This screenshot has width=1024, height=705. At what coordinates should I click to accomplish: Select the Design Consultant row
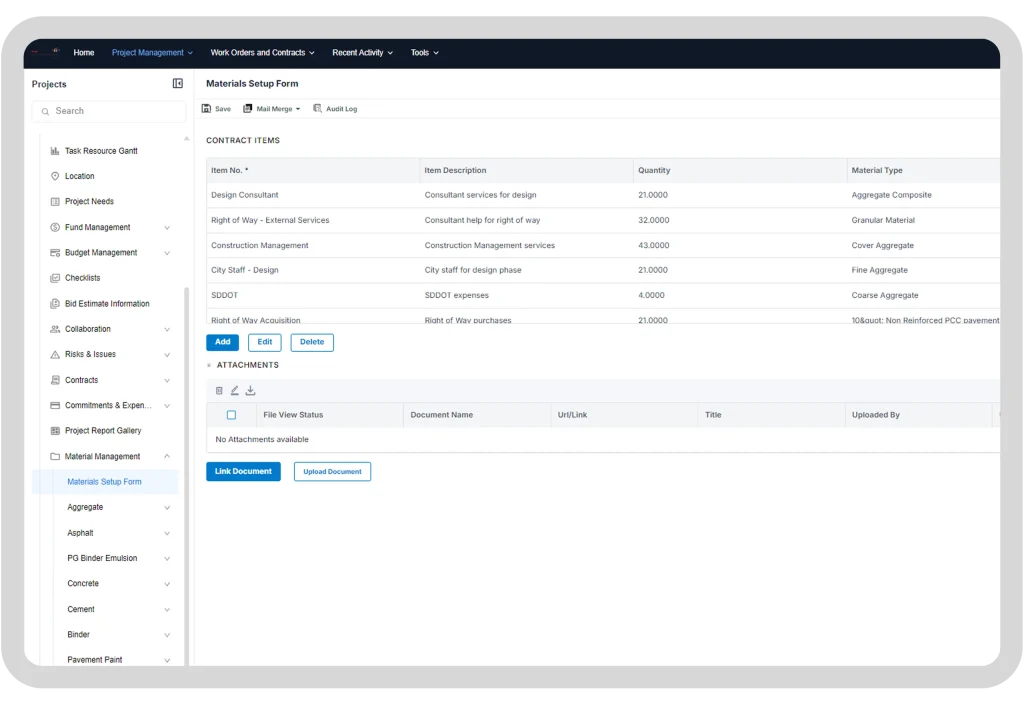tap(603, 195)
